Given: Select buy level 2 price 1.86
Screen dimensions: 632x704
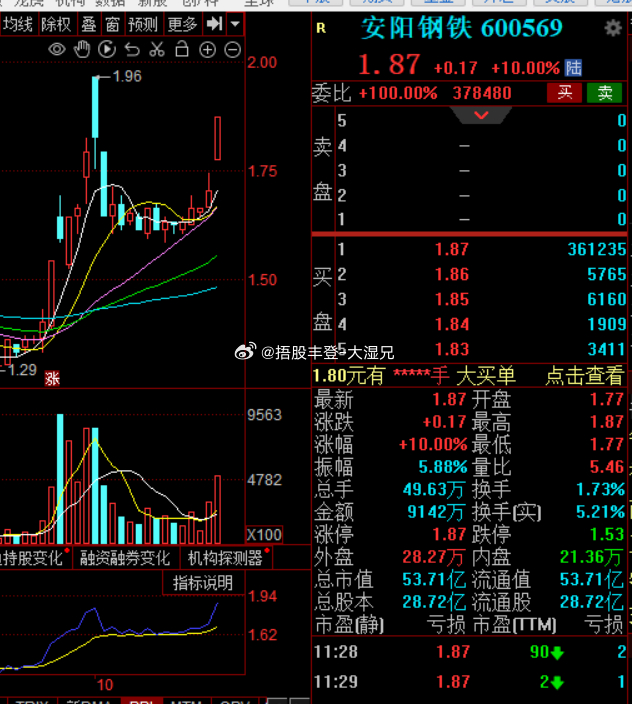Looking at the screenshot, I should tap(452, 275).
